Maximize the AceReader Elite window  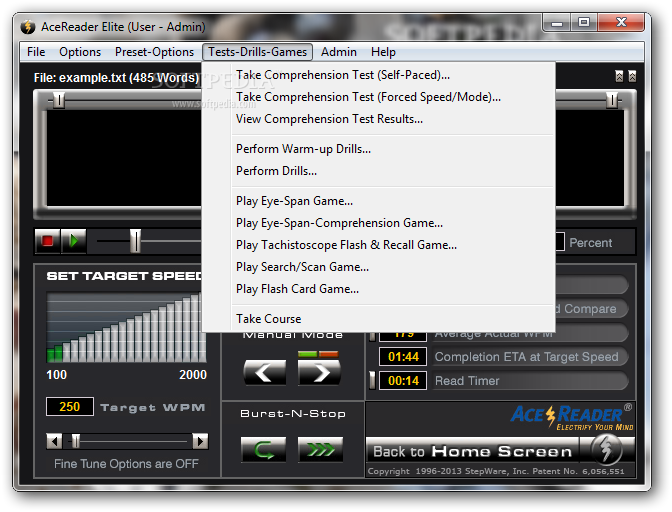click(583, 23)
